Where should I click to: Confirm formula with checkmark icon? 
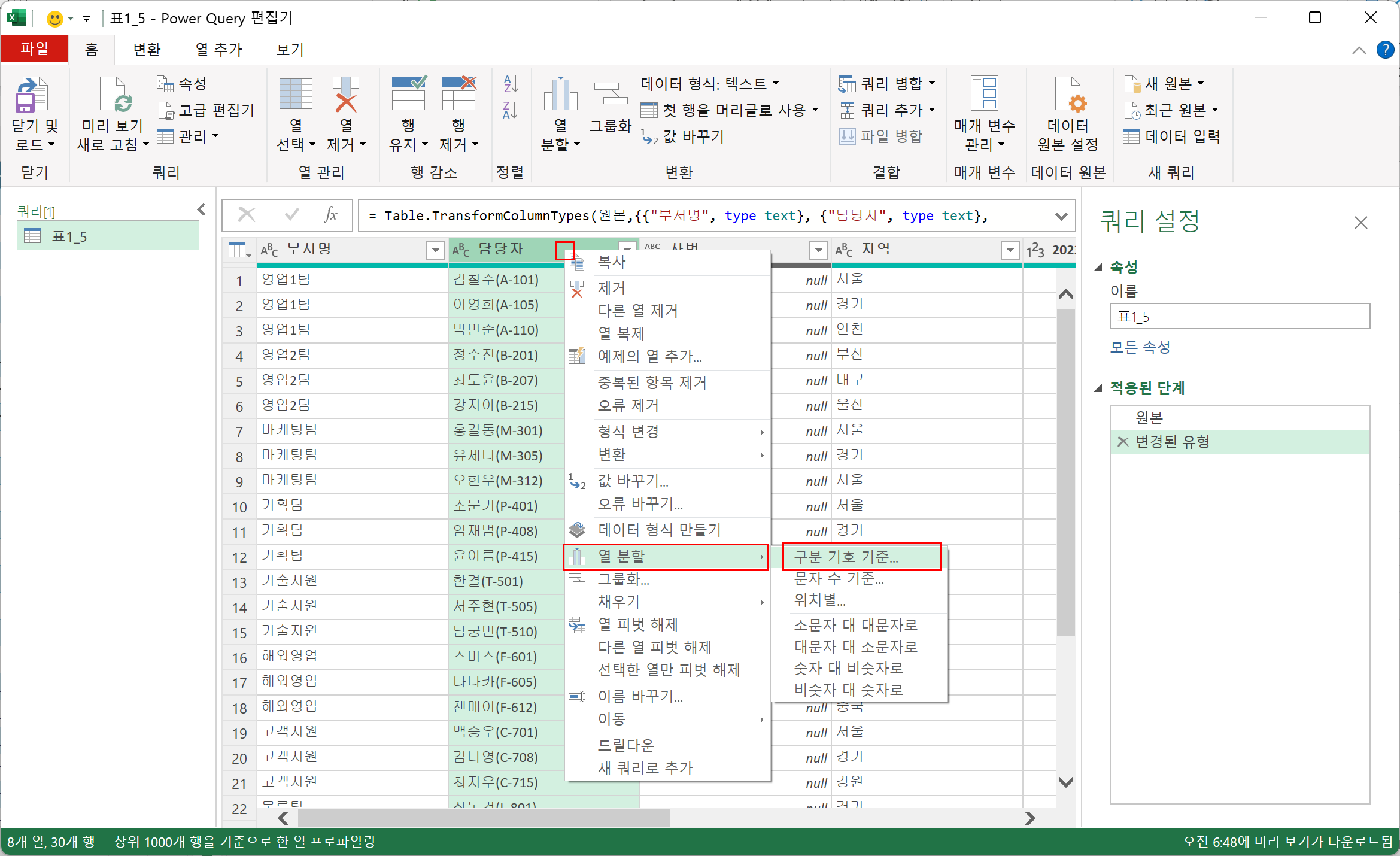pos(291,214)
